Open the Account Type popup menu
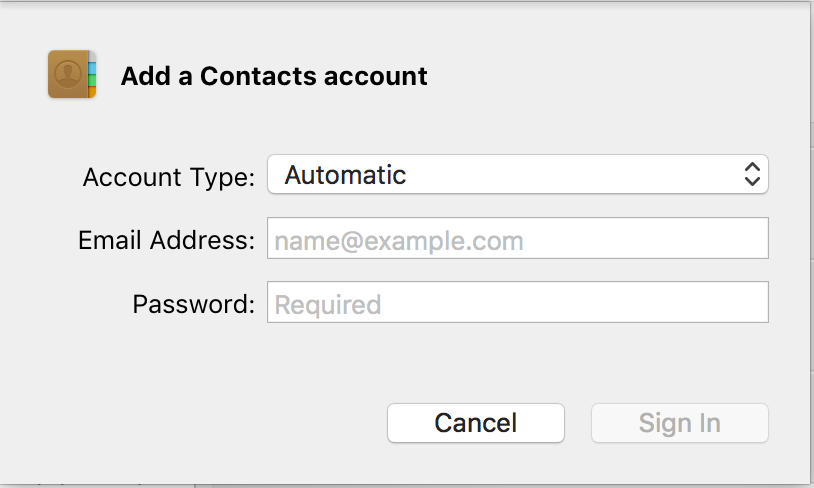Viewport: 814px width, 488px height. (x=518, y=174)
